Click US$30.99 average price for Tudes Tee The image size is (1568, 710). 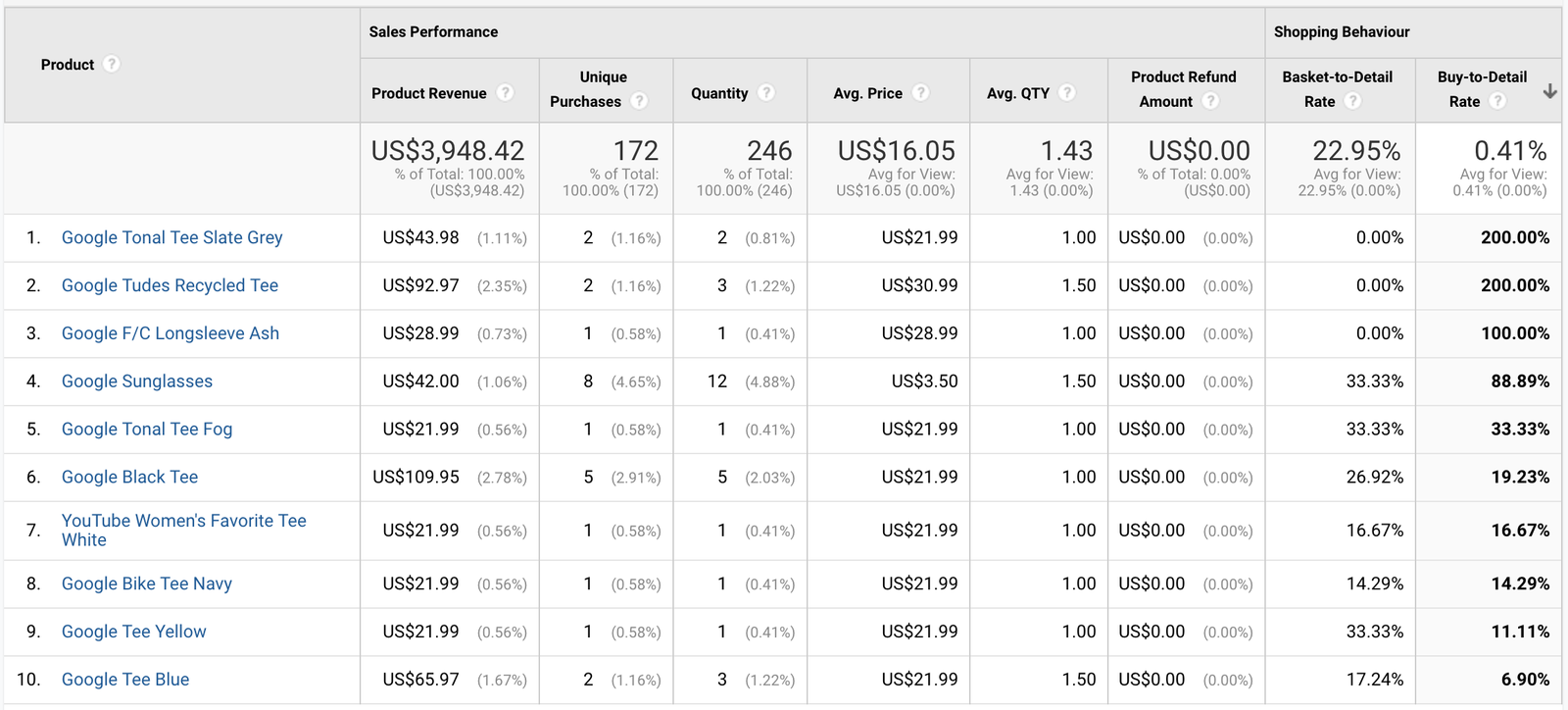click(x=919, y=285)
